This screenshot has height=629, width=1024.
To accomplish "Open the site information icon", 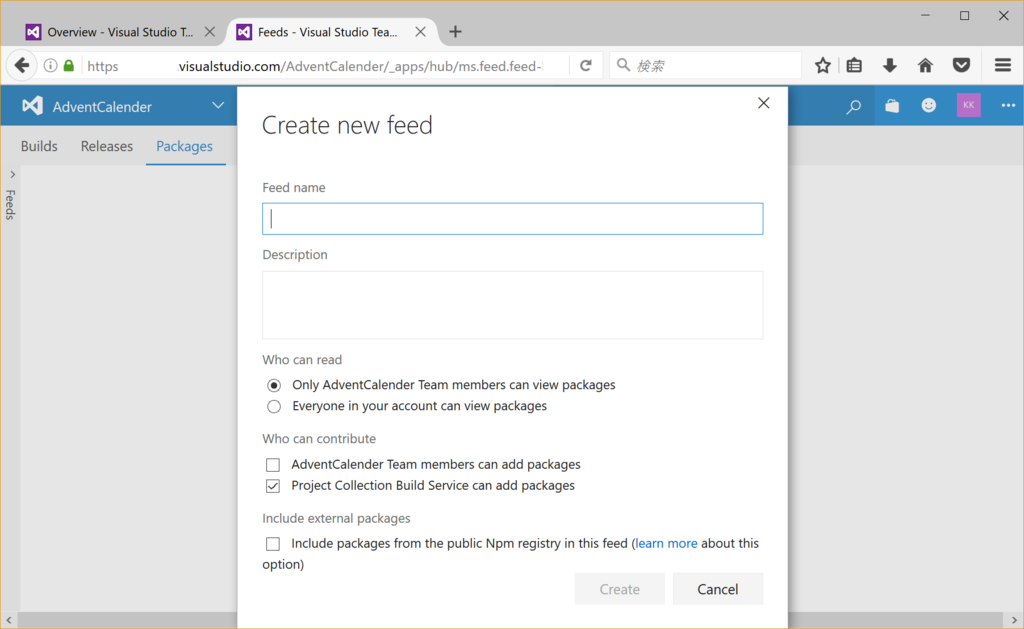I will 50,65.
